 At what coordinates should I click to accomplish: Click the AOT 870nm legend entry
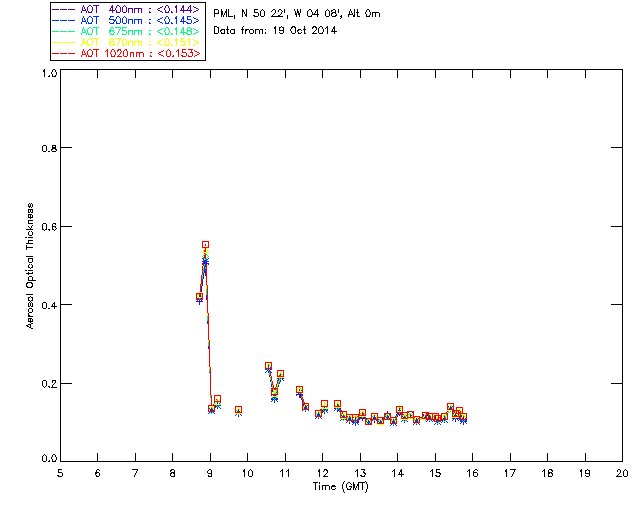pos(127,42)
